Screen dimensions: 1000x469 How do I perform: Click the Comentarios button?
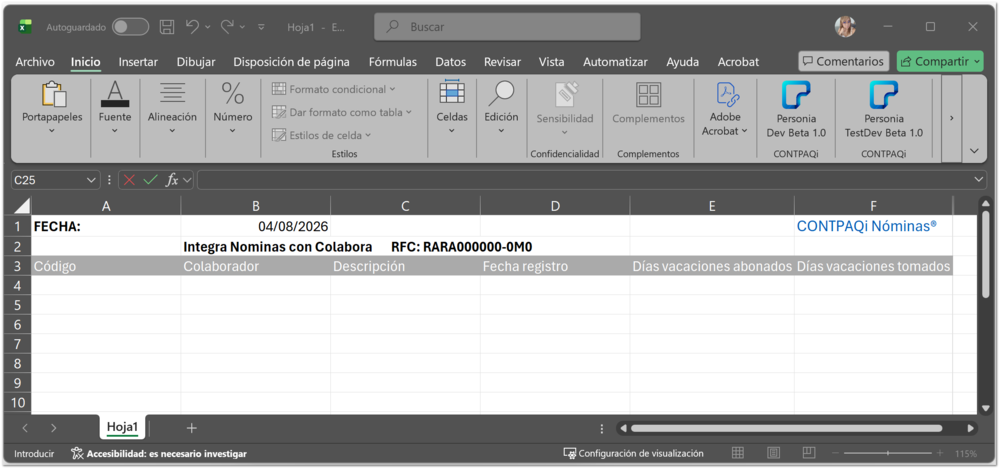[843, 61]
